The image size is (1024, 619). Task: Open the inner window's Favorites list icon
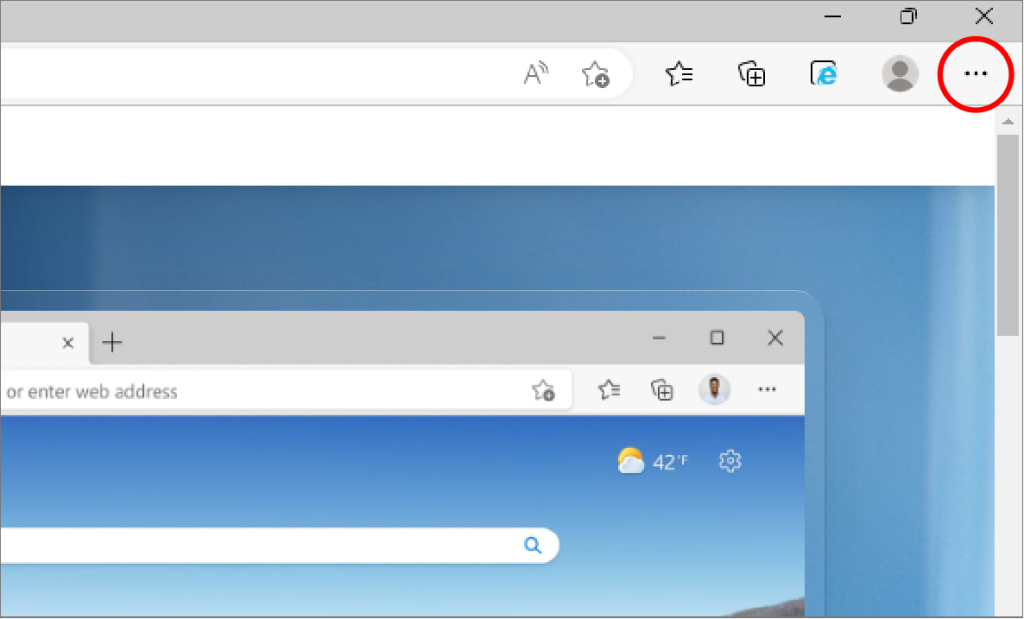[609, 390]
